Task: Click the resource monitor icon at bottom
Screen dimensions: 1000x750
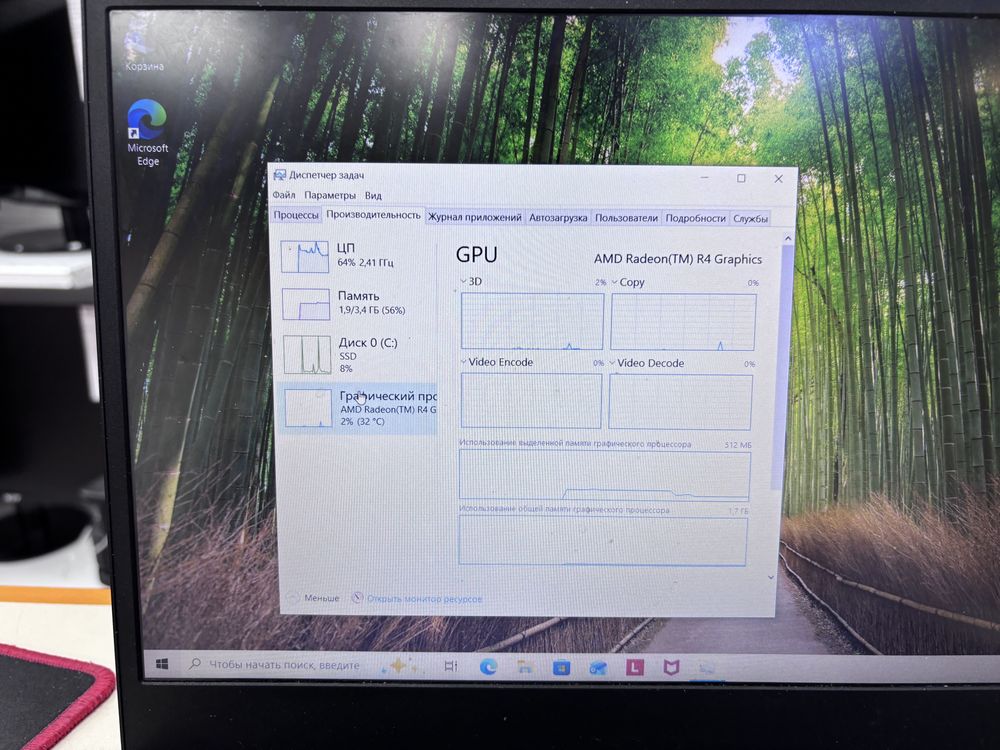Action: coord(358,598)
